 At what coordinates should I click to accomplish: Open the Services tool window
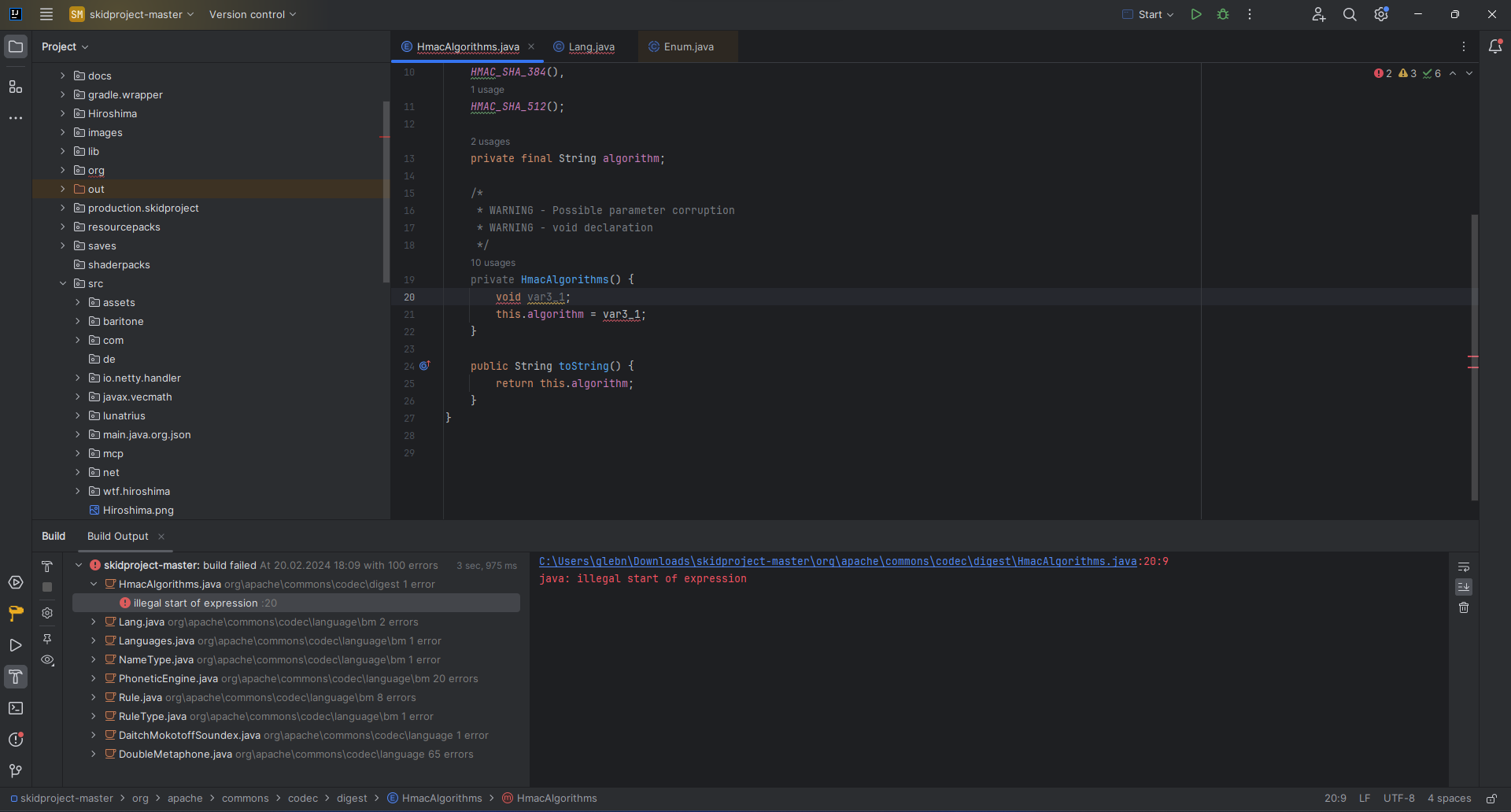(x=16, y=582)
